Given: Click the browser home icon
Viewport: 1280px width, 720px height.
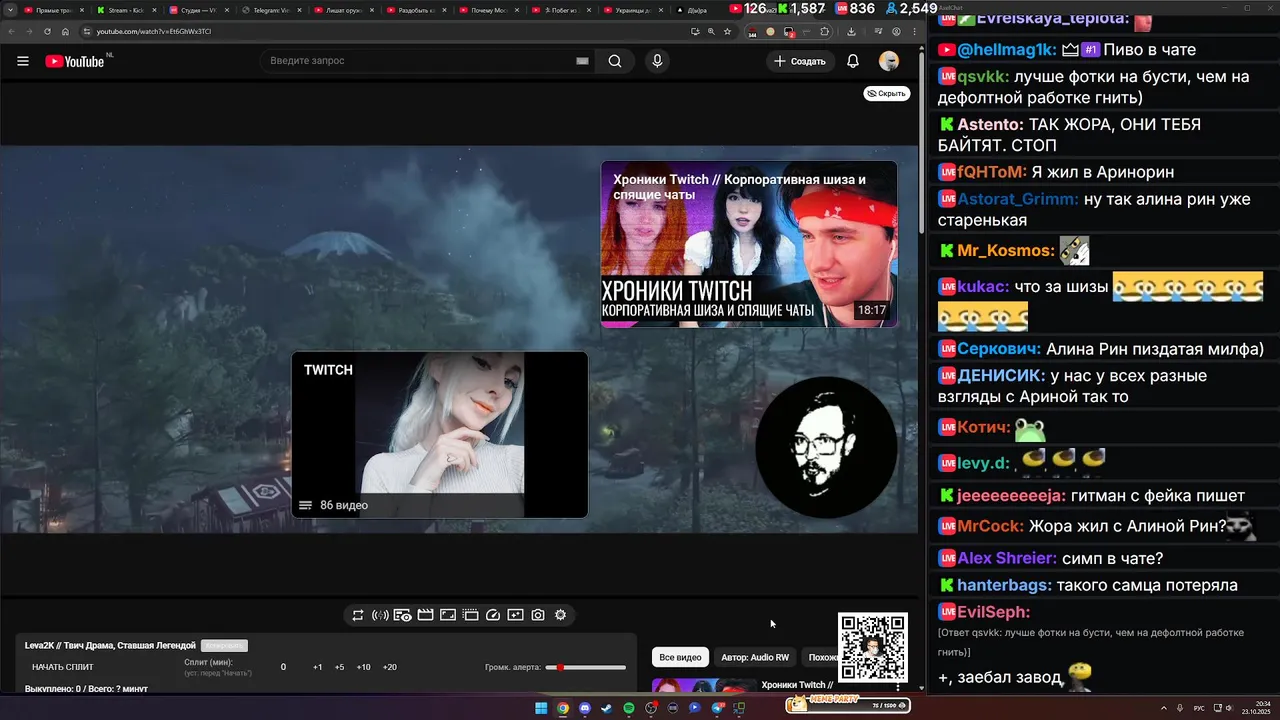Looking at the screenshot, I should [65, 31].
